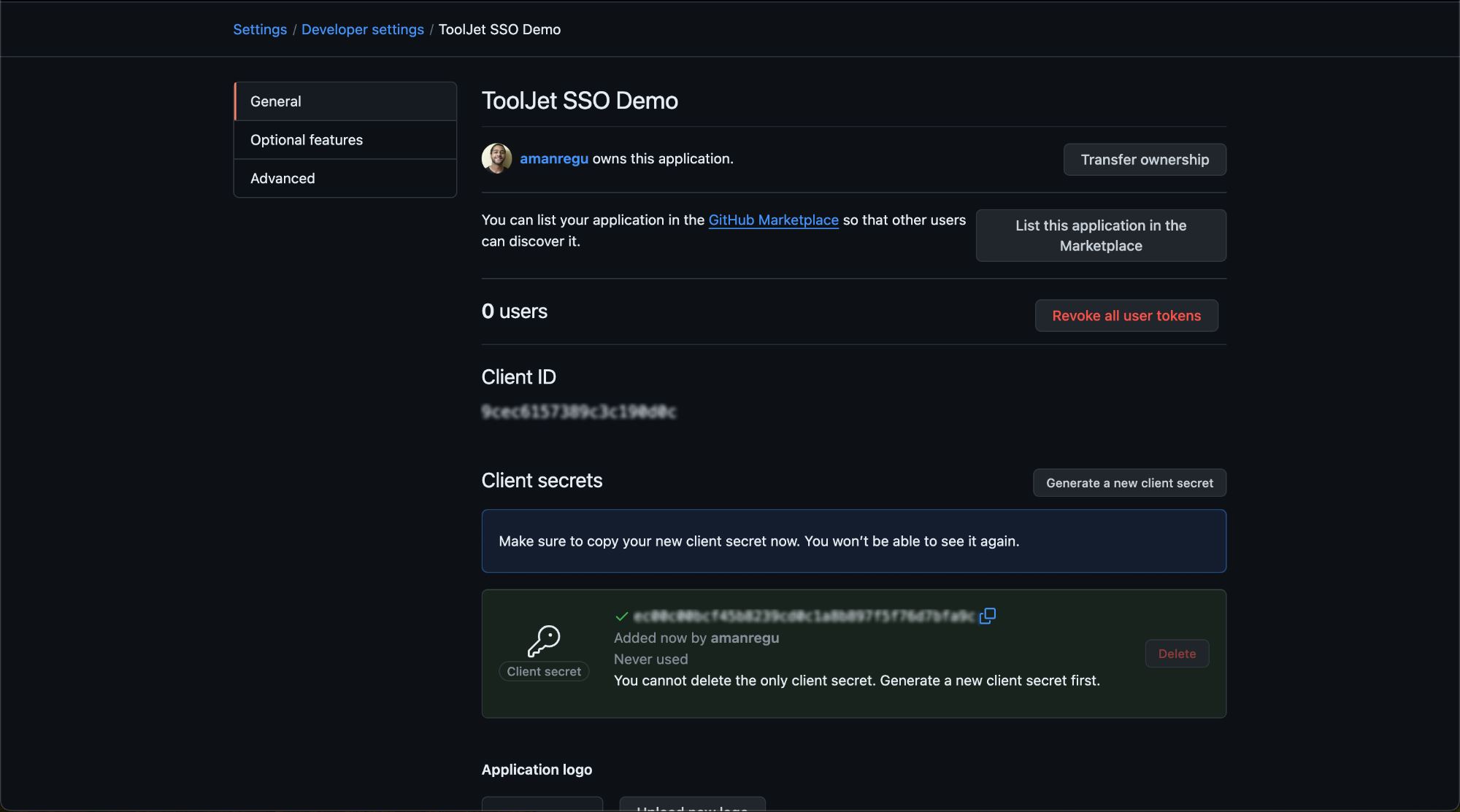Click the 0 users heading
This screenshot has width=1460, height=812.
pyautogui.click(x=515, y=312)
